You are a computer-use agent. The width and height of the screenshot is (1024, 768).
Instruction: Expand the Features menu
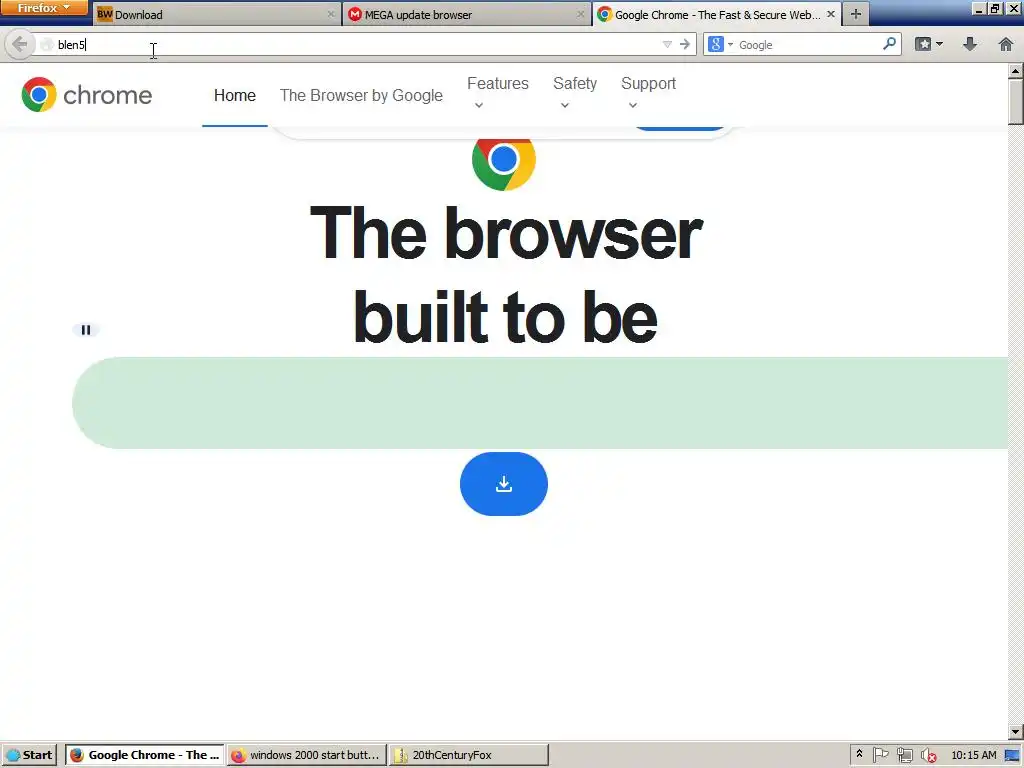pyautogui.click(x=498, y=91)
